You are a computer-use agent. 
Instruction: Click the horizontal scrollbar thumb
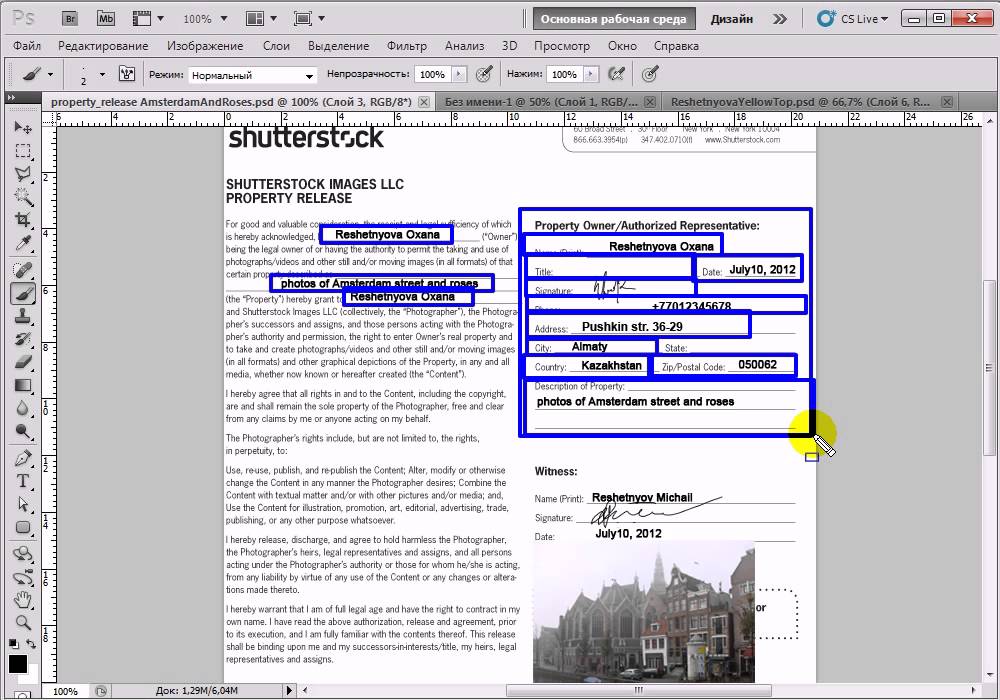coord(638,690)
